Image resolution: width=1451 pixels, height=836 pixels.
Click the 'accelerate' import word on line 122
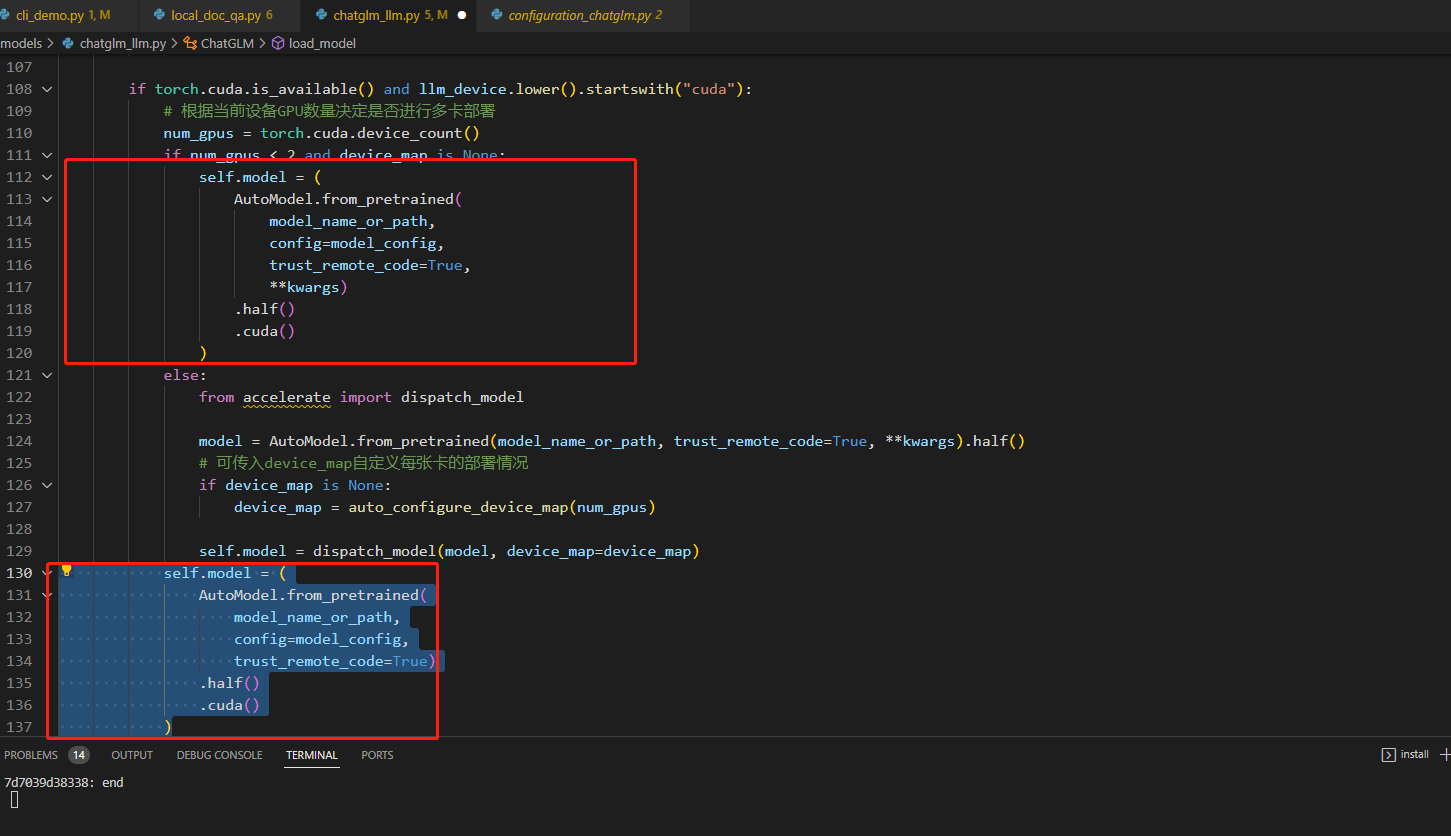click(x=287, y=397)
